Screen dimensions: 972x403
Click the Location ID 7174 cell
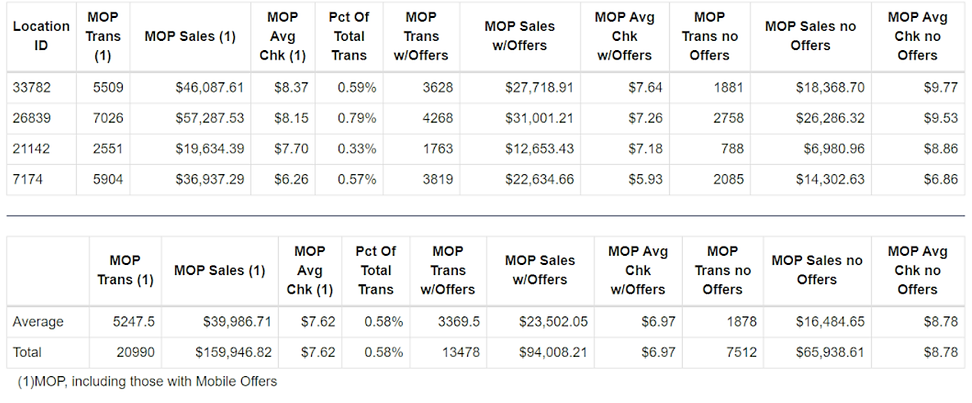pyautogui.click(x=28, y=180)
